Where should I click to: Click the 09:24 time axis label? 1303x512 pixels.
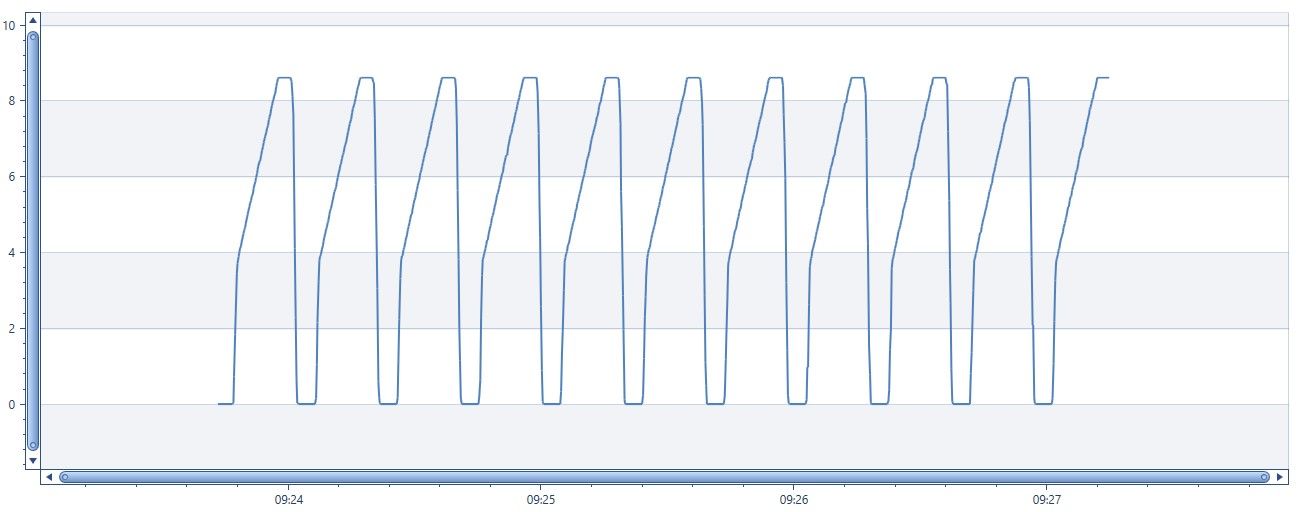pos(288,498)
